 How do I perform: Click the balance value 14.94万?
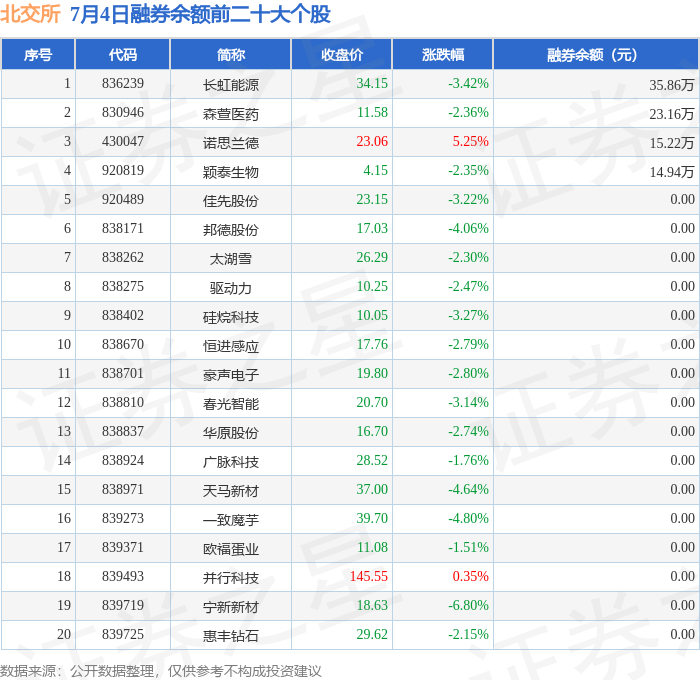[671, 172]
